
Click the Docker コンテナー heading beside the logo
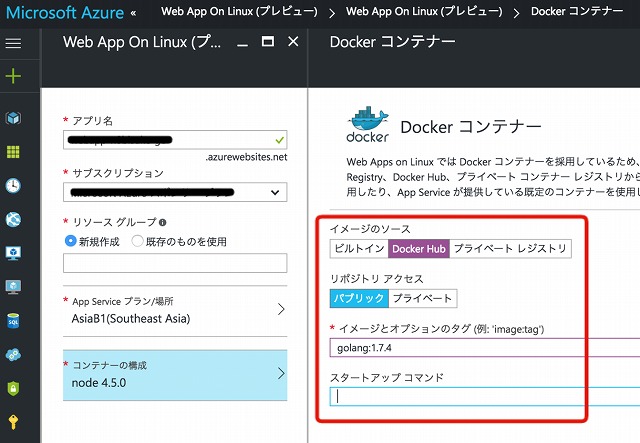click(x=471, y=127)
